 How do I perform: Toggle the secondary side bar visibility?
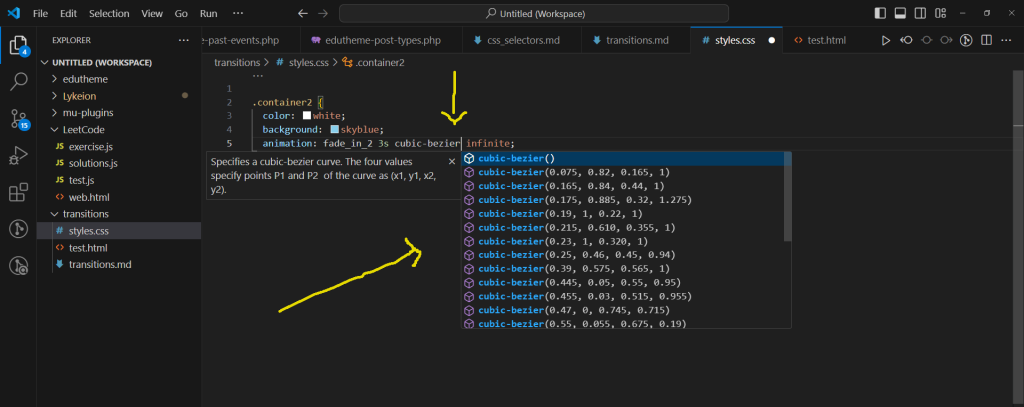921,13
